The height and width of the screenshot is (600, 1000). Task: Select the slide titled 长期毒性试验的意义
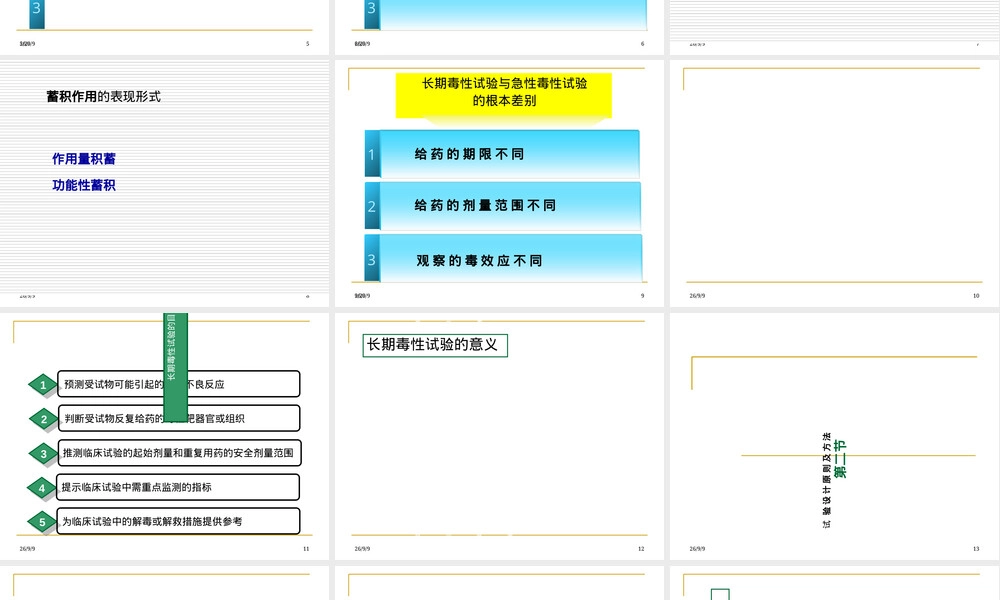click(499, 435)
